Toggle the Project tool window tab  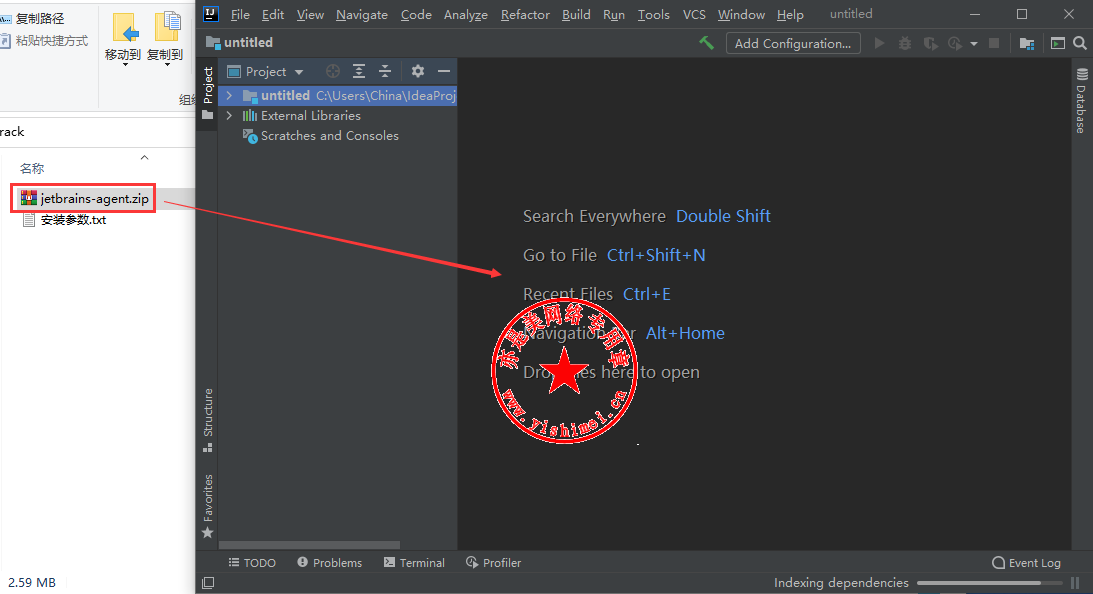pyautogui.click(x=208, y=93)
